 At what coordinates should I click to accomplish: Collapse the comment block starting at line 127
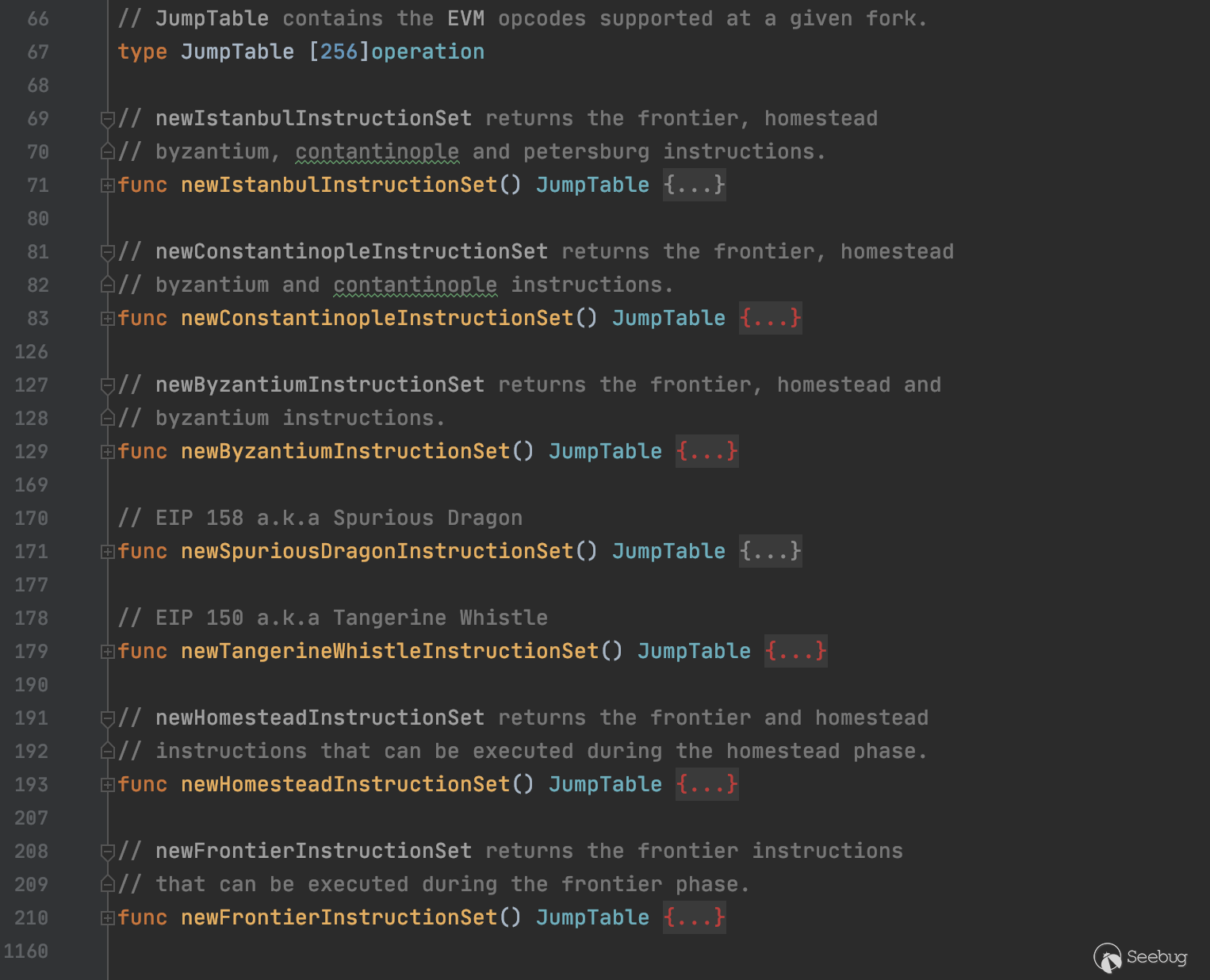[107, 385]
